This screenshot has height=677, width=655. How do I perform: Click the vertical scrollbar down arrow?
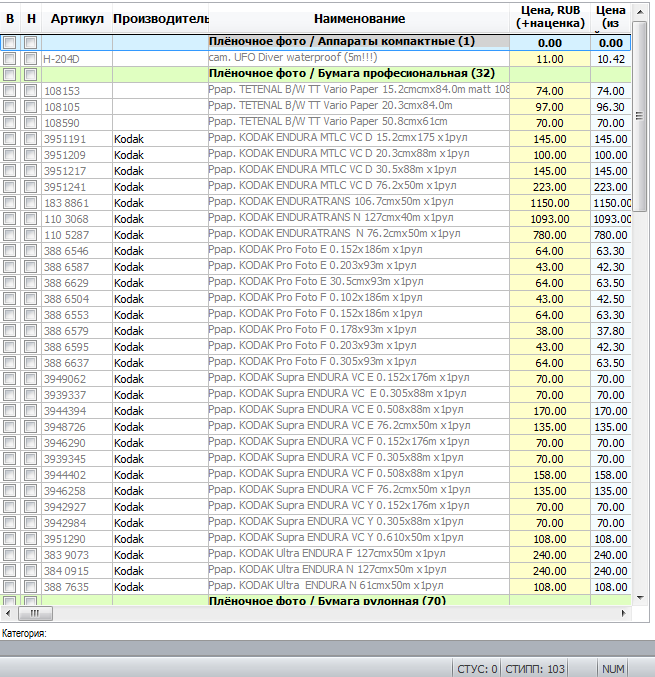[x=640, y=598]
